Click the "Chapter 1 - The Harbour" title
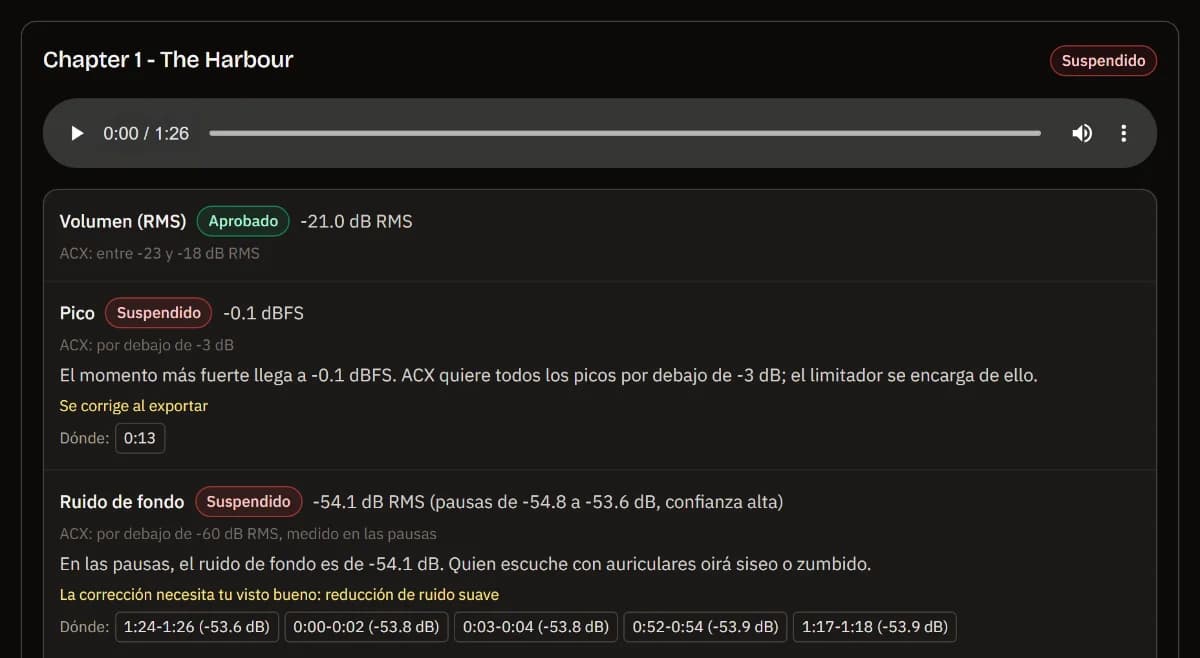Viewport: 1200px width, 658px height. pos(168,59)
